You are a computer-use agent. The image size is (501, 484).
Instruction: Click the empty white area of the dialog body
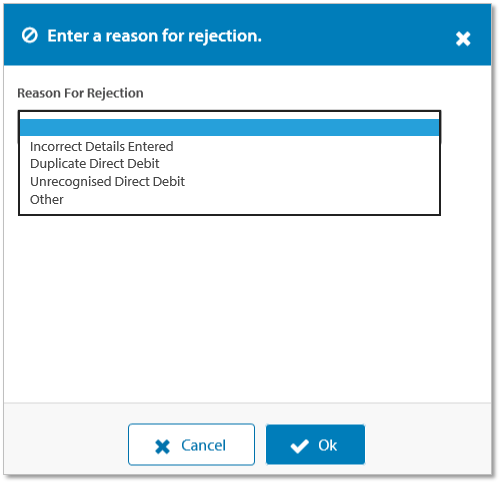pos(247,307)
